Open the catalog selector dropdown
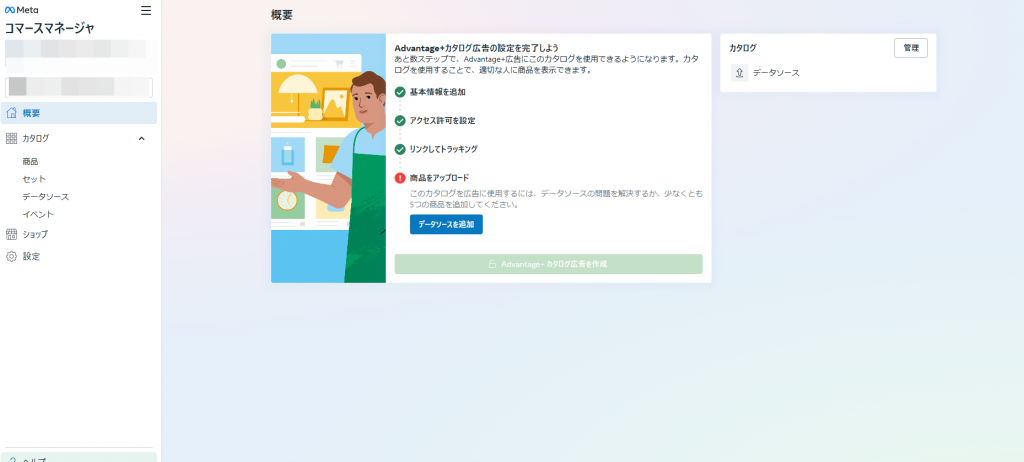This screenshot has height=462, width=1024. tap(79, 88)
